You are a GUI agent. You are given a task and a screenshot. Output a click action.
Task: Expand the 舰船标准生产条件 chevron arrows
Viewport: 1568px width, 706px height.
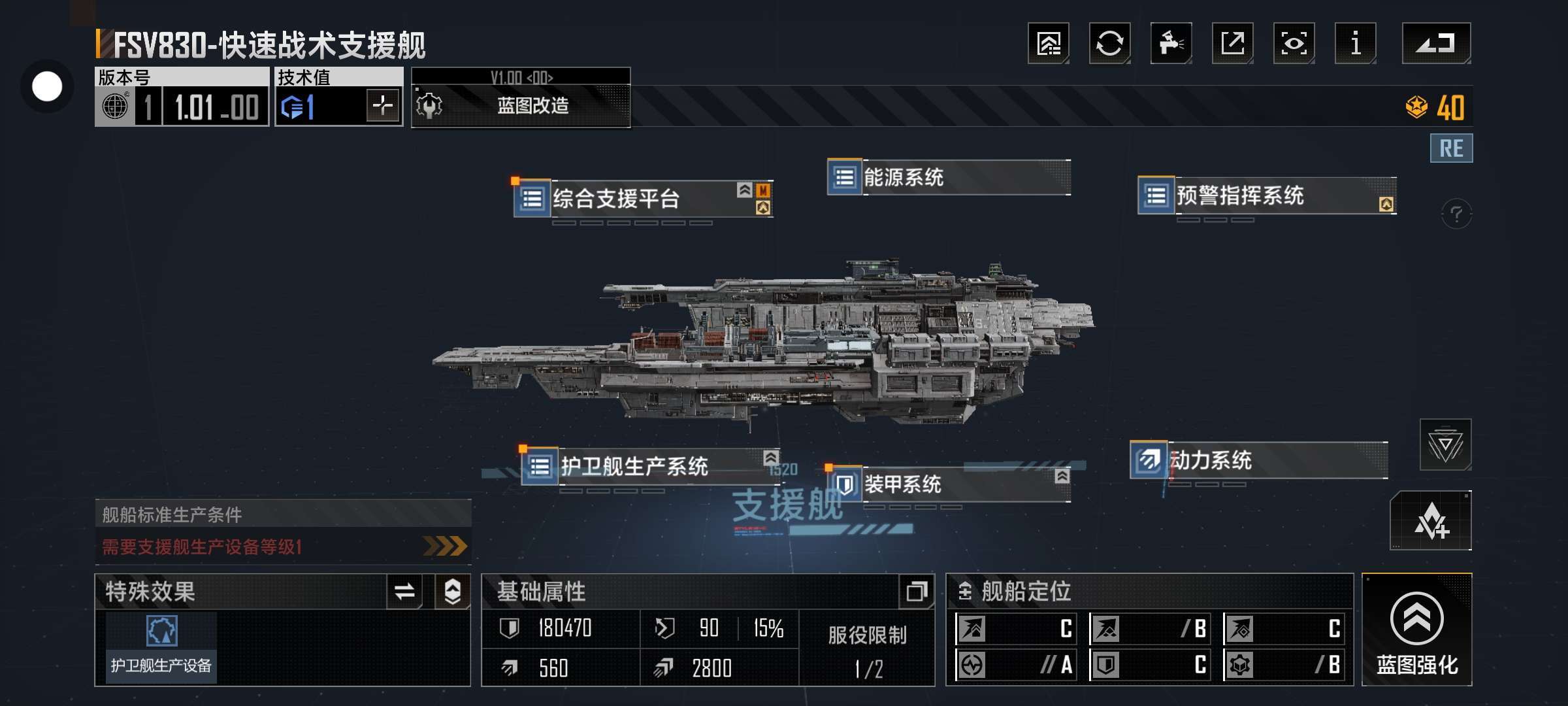pos(445,546)
